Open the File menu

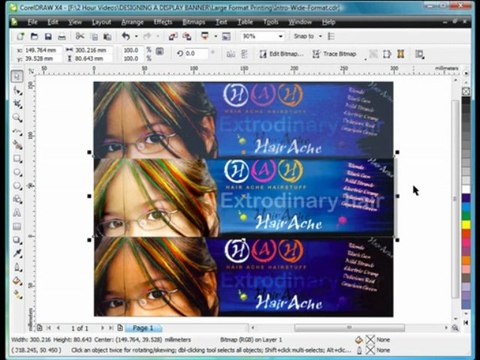pos(32,22)
